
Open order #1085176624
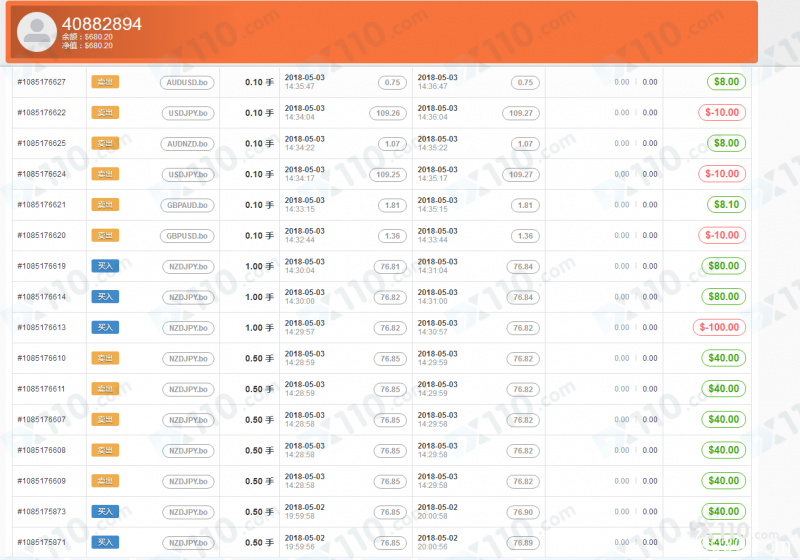point(42,174)
